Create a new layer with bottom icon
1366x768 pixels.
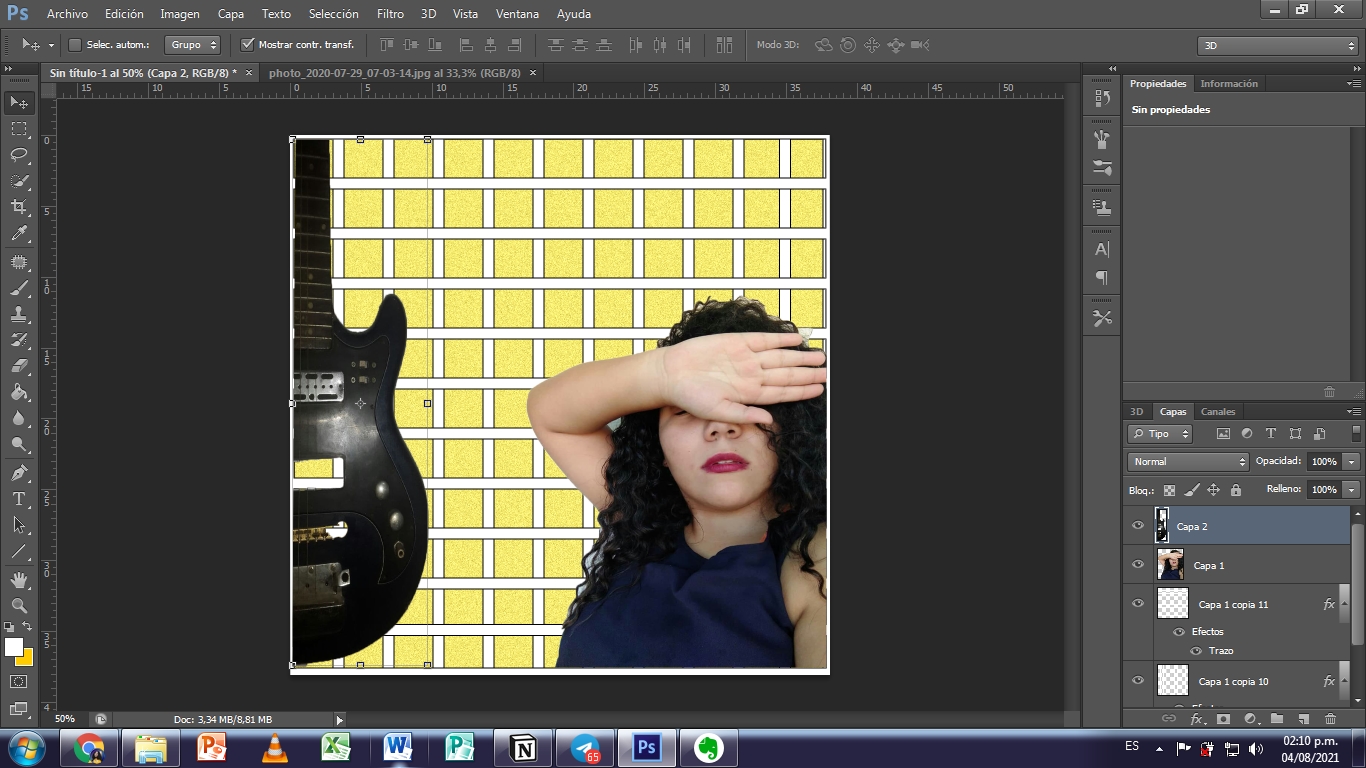[x=1303, y=718]
